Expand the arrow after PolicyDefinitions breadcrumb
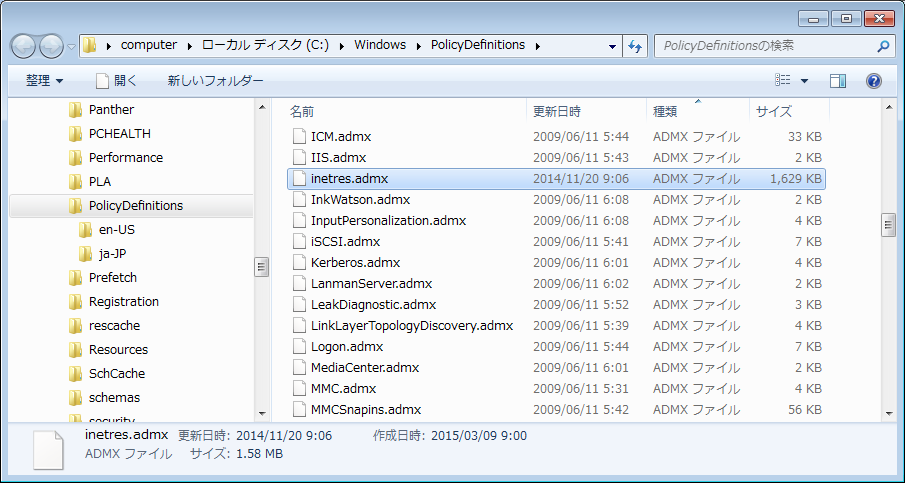This screenshot has width=905, height=483. click(x=537, y=45)
